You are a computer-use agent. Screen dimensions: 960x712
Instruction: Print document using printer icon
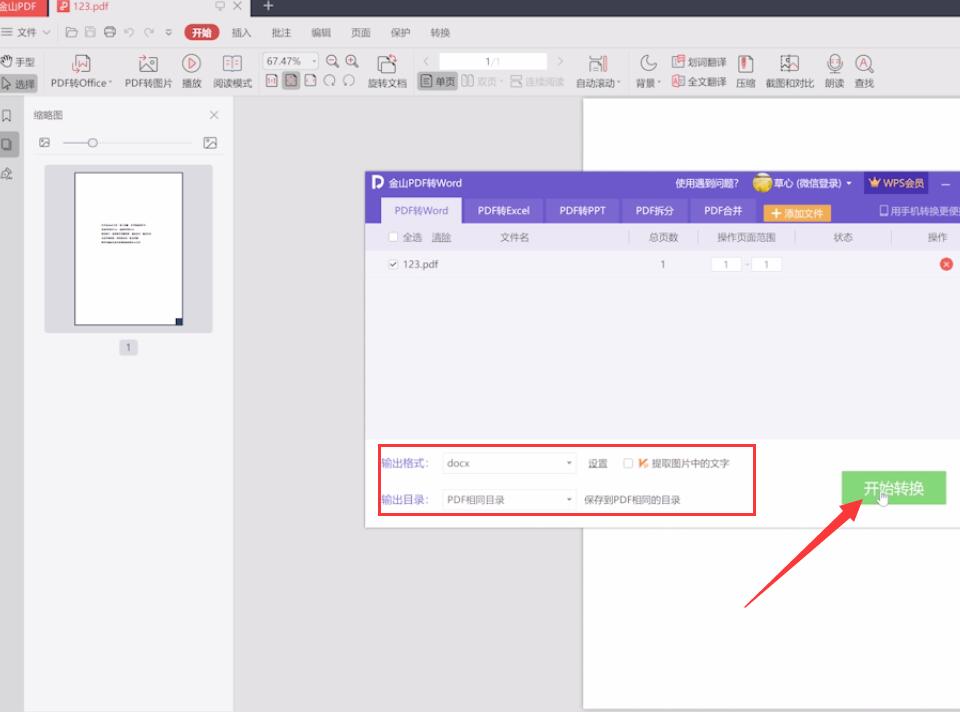click(110, 32)
